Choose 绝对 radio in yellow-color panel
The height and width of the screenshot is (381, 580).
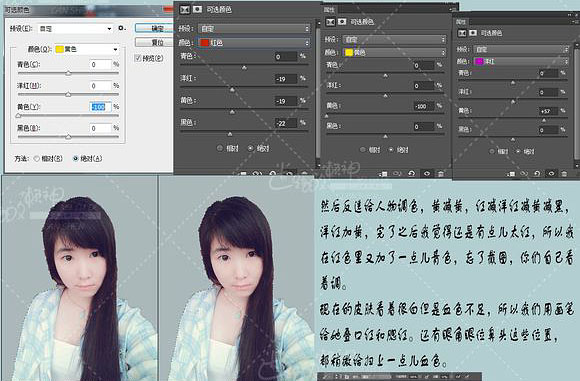(x=391, y=150)
